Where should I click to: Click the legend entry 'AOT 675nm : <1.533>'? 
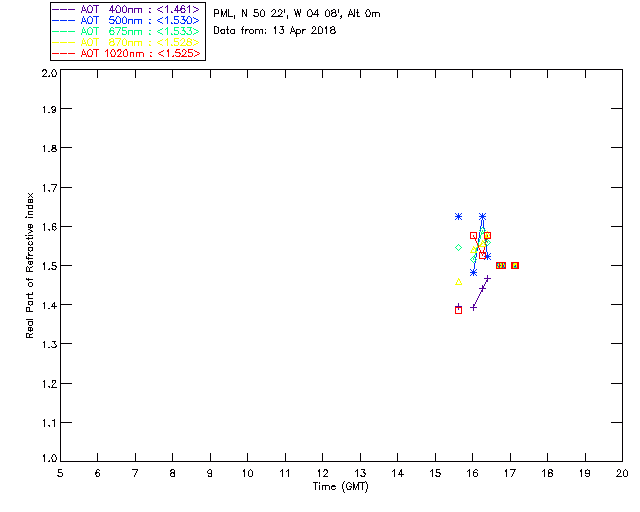(x=126, y=31)
